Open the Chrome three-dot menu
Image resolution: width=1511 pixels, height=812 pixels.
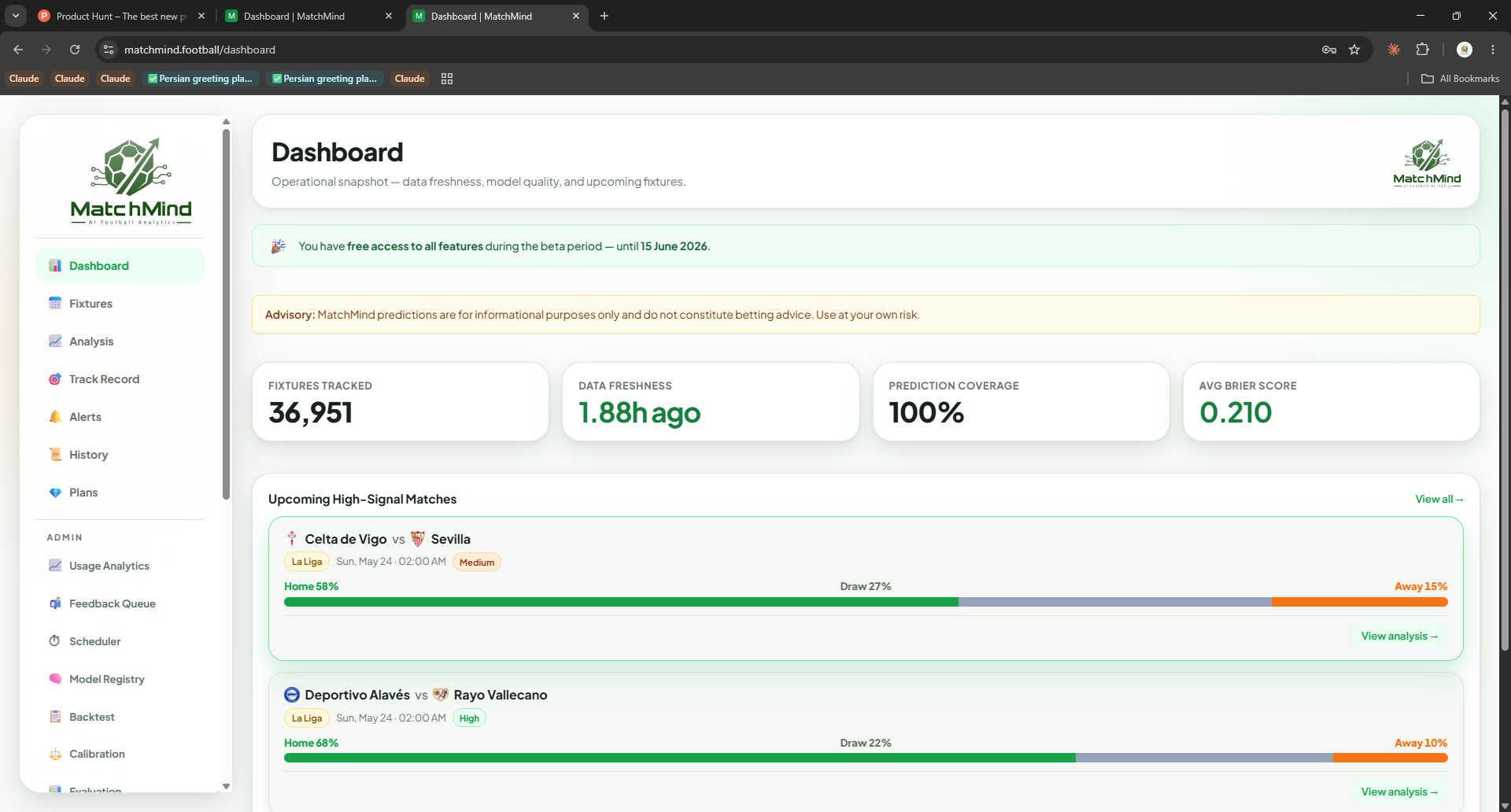1493,50
